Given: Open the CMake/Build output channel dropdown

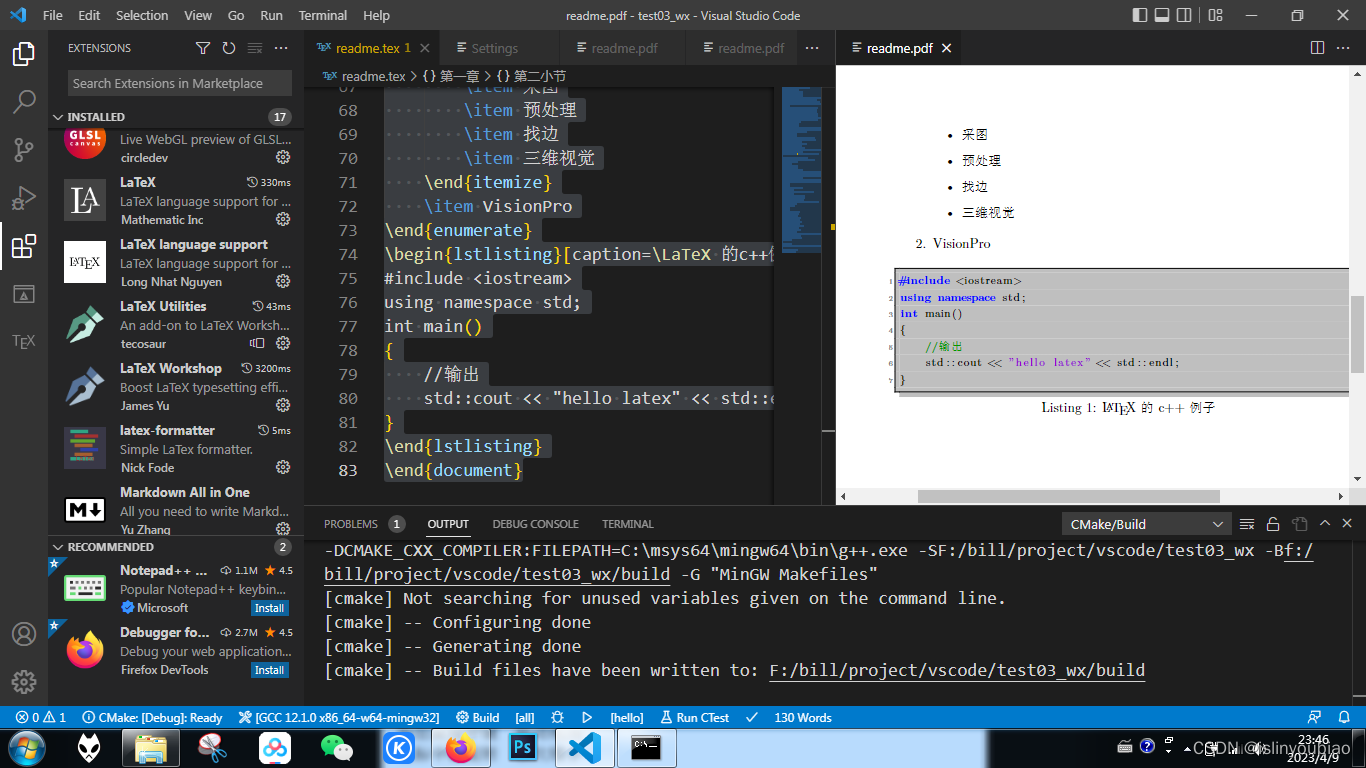Looking at the screenshot, I should pyautogui.click(x=1145, y=523).
